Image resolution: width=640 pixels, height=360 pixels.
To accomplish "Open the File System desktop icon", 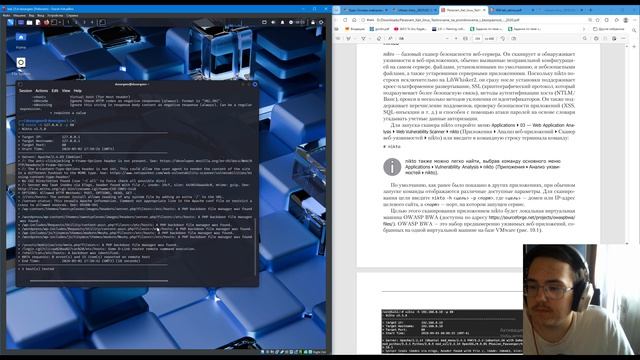I will coord(21,65).
